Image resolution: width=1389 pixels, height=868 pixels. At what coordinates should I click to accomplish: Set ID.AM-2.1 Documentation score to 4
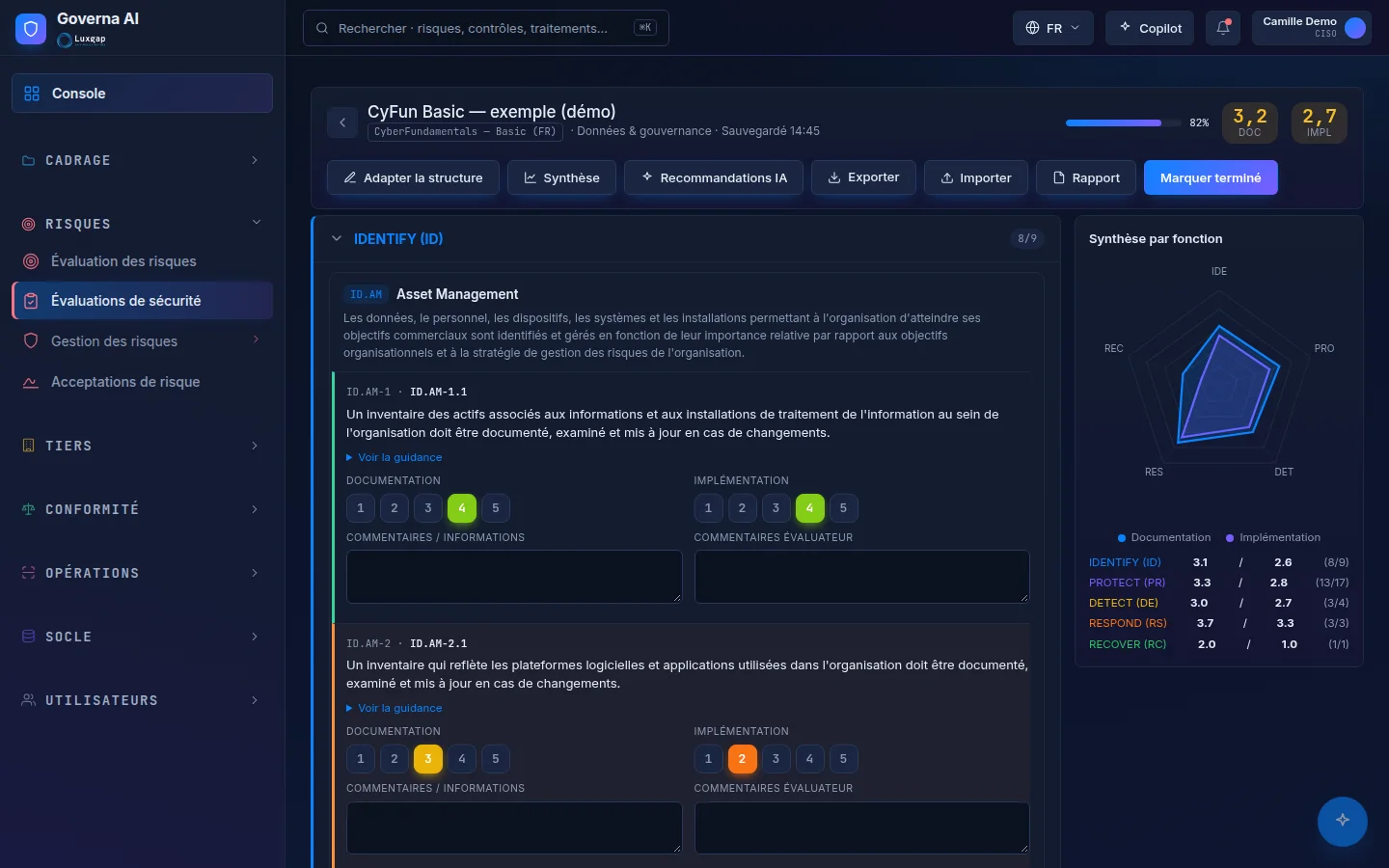(462, 759)
